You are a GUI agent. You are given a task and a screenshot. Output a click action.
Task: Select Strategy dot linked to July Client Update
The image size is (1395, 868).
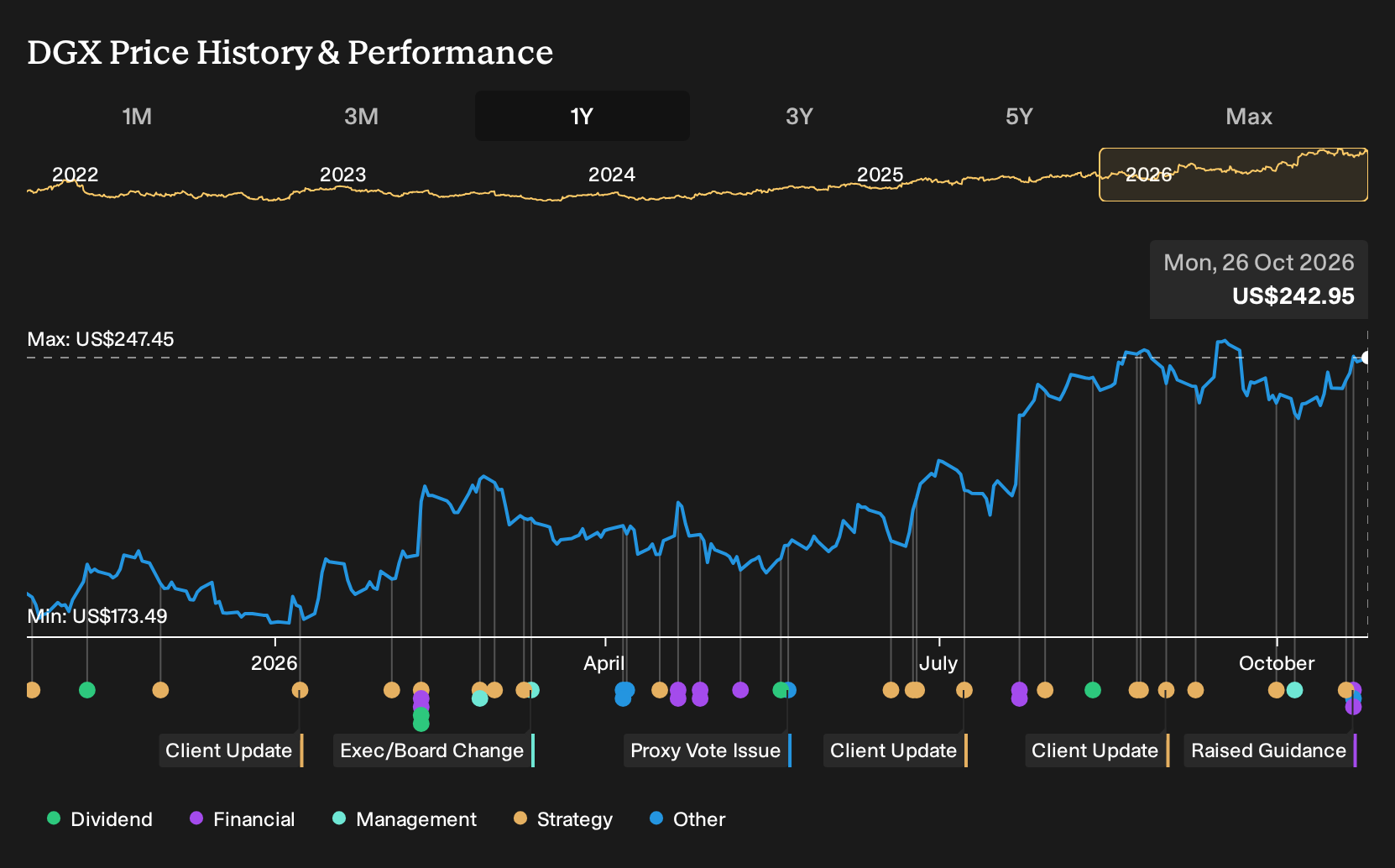coord(964,690)
